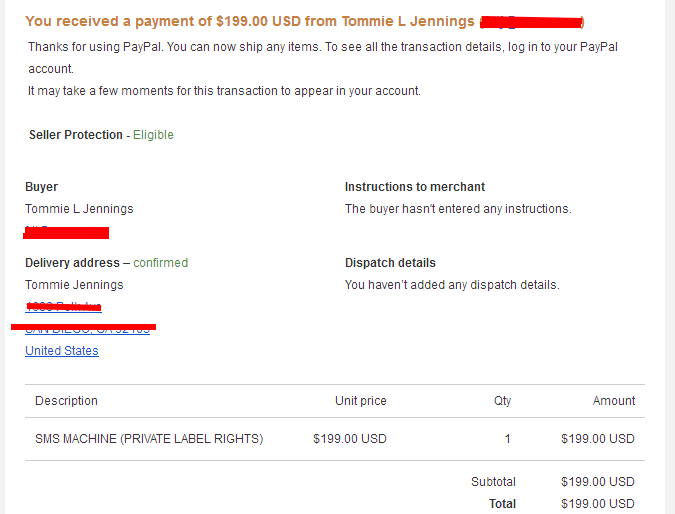This screenshot has width=675, height=514.
Task: Click the Description column header
Action: pyautogui.click(x=66, y=401)
